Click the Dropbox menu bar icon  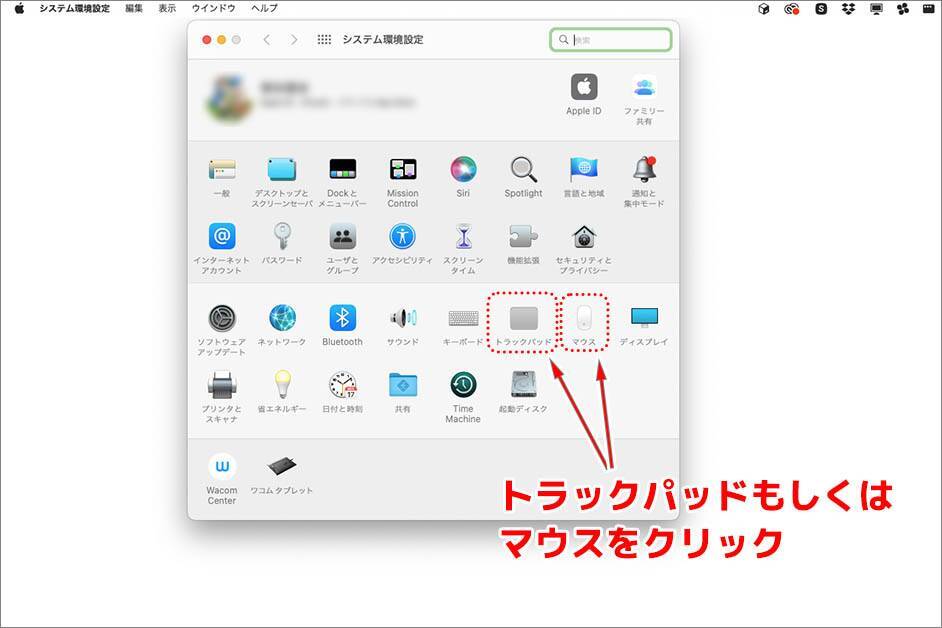[x=848, y=8]
